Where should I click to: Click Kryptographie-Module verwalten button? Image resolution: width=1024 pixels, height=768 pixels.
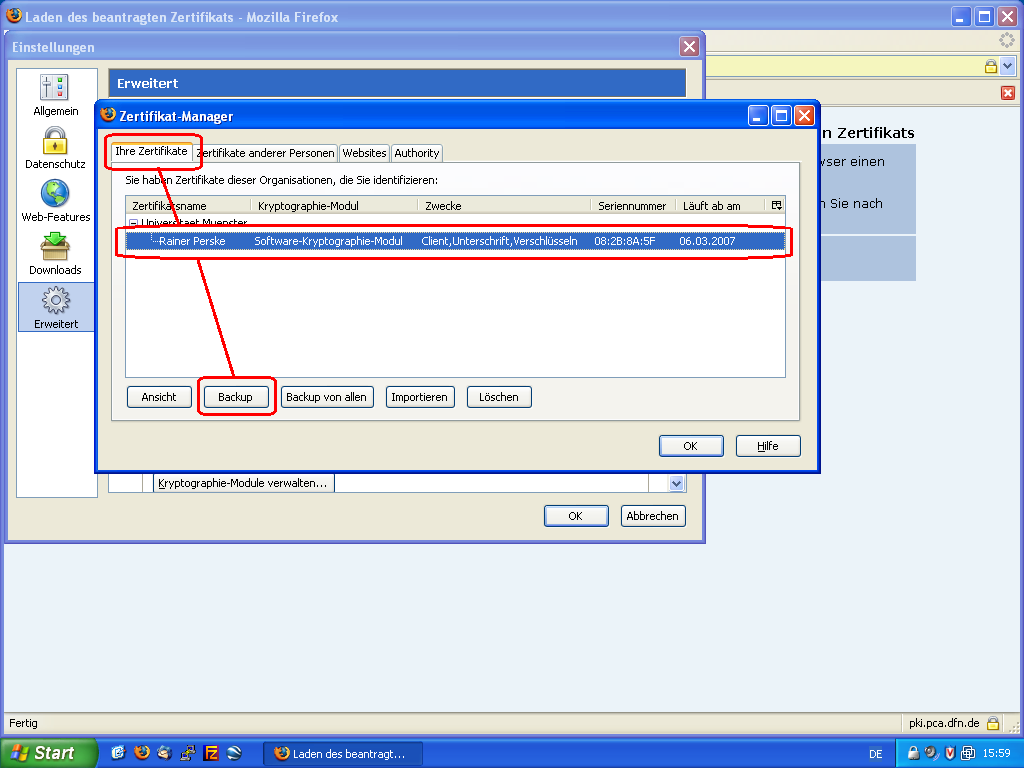pyautogui.click(x=243, y=483)
